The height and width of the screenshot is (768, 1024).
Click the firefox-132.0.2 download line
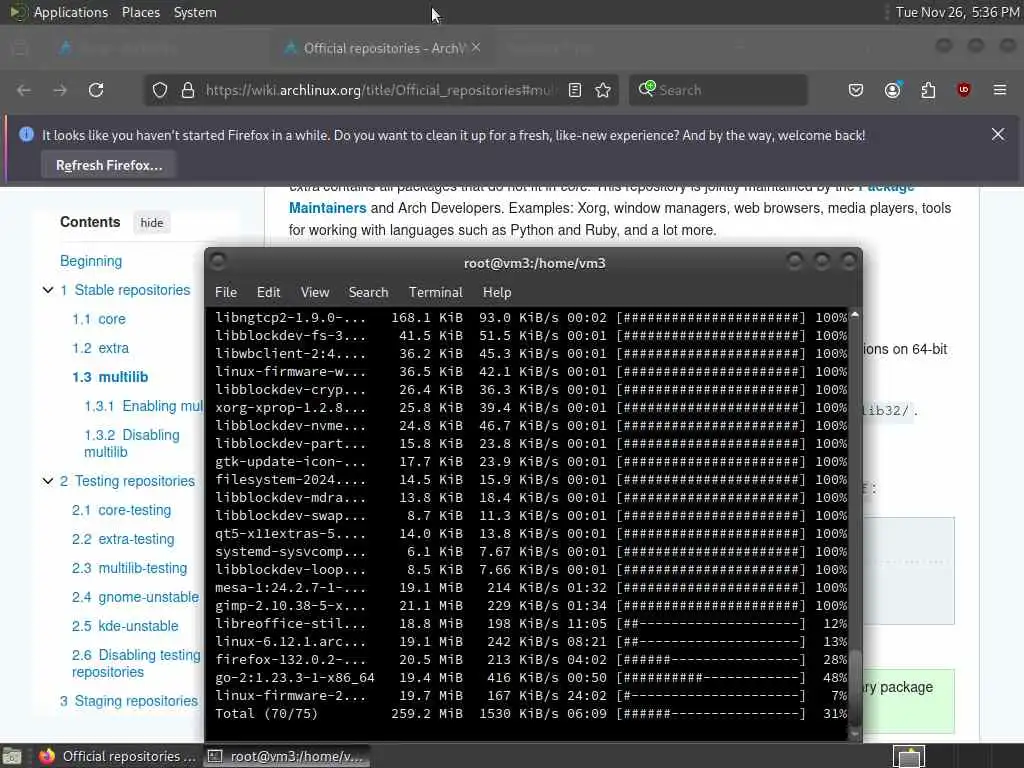531,660
